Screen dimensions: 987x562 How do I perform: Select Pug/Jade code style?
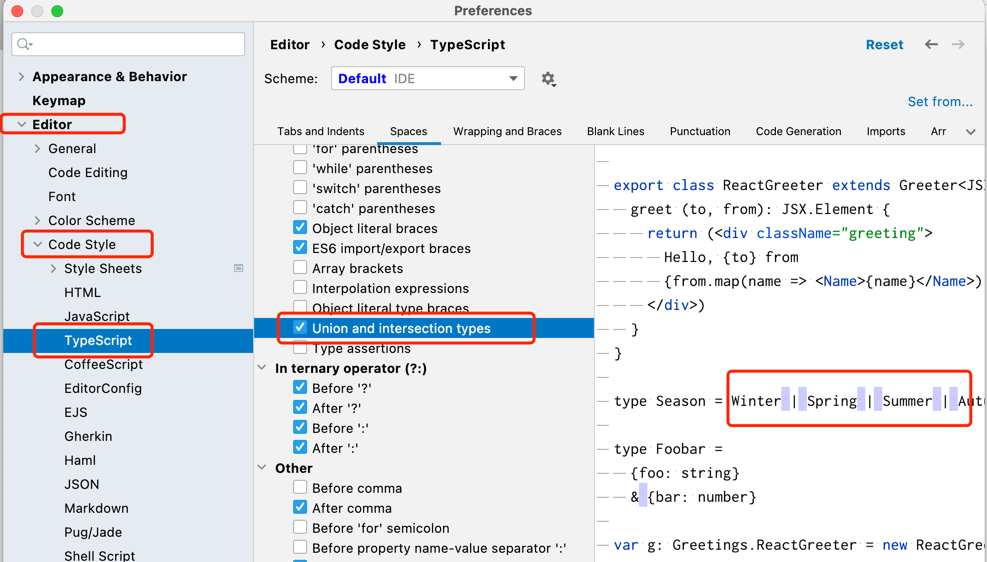[93, 532]
